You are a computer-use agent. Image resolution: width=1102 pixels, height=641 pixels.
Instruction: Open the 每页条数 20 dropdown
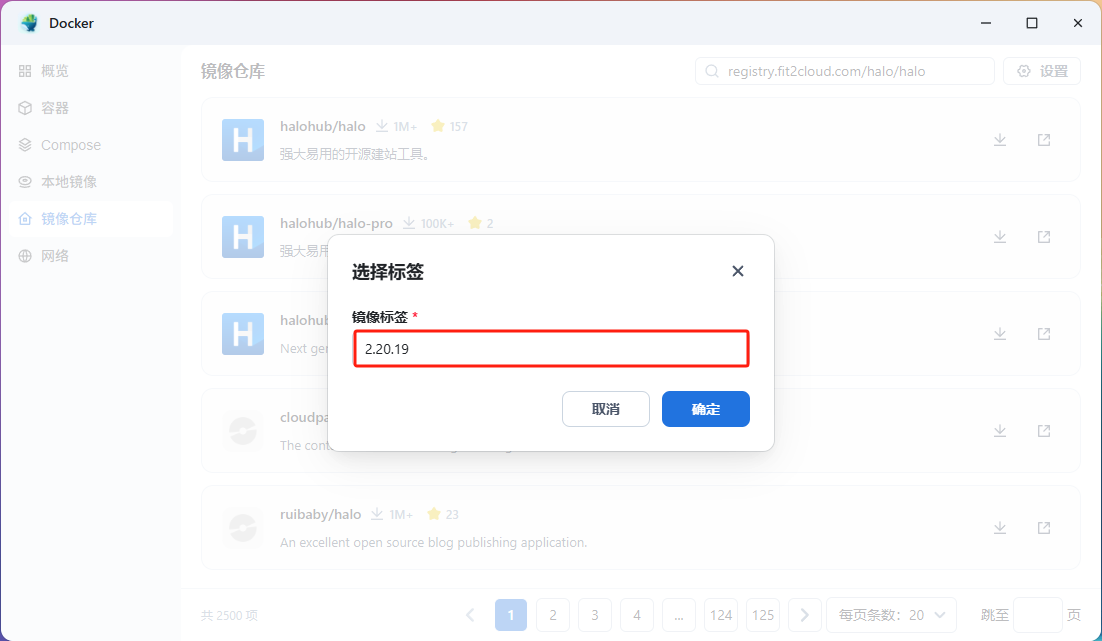pyautogui.click(x=891, y=615)
